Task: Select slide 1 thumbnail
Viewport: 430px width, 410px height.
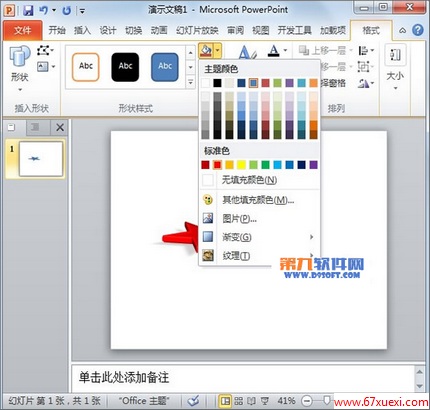Action: click(x=41, y=159)
